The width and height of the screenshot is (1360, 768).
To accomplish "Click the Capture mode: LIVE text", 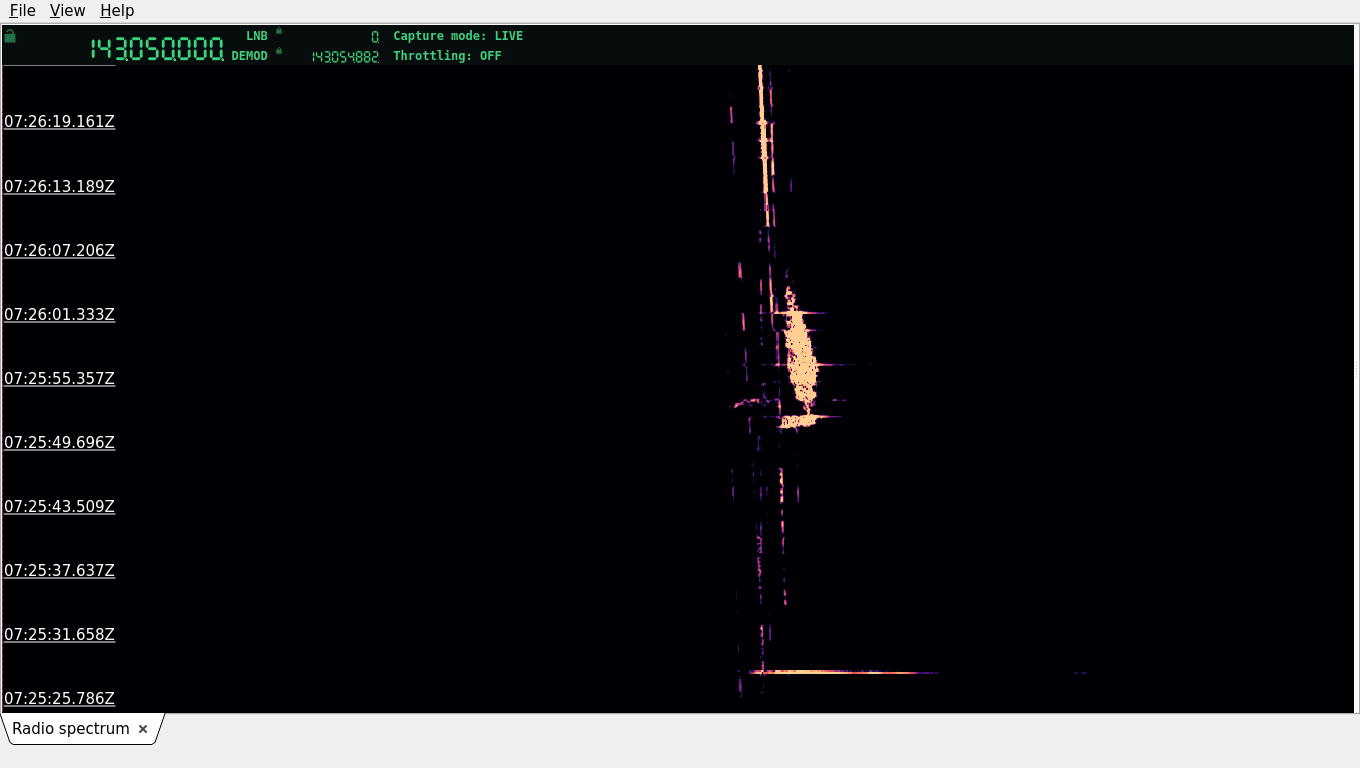I will coord(458,36).
